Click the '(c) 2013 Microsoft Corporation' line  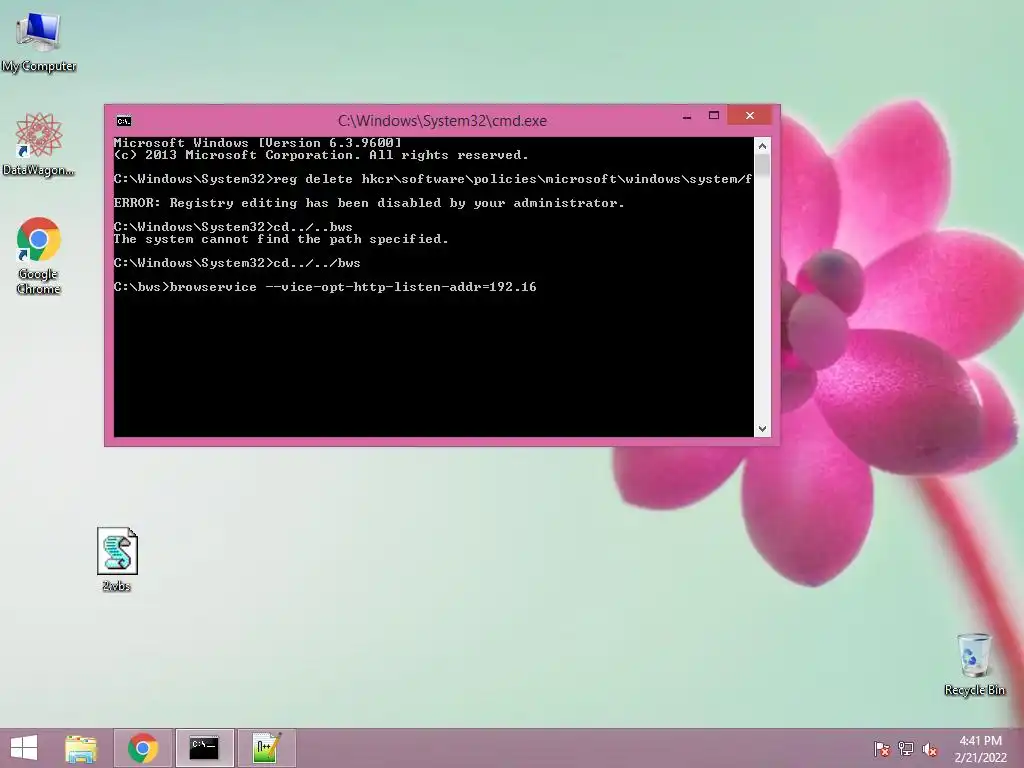click(x=321, y=155)
